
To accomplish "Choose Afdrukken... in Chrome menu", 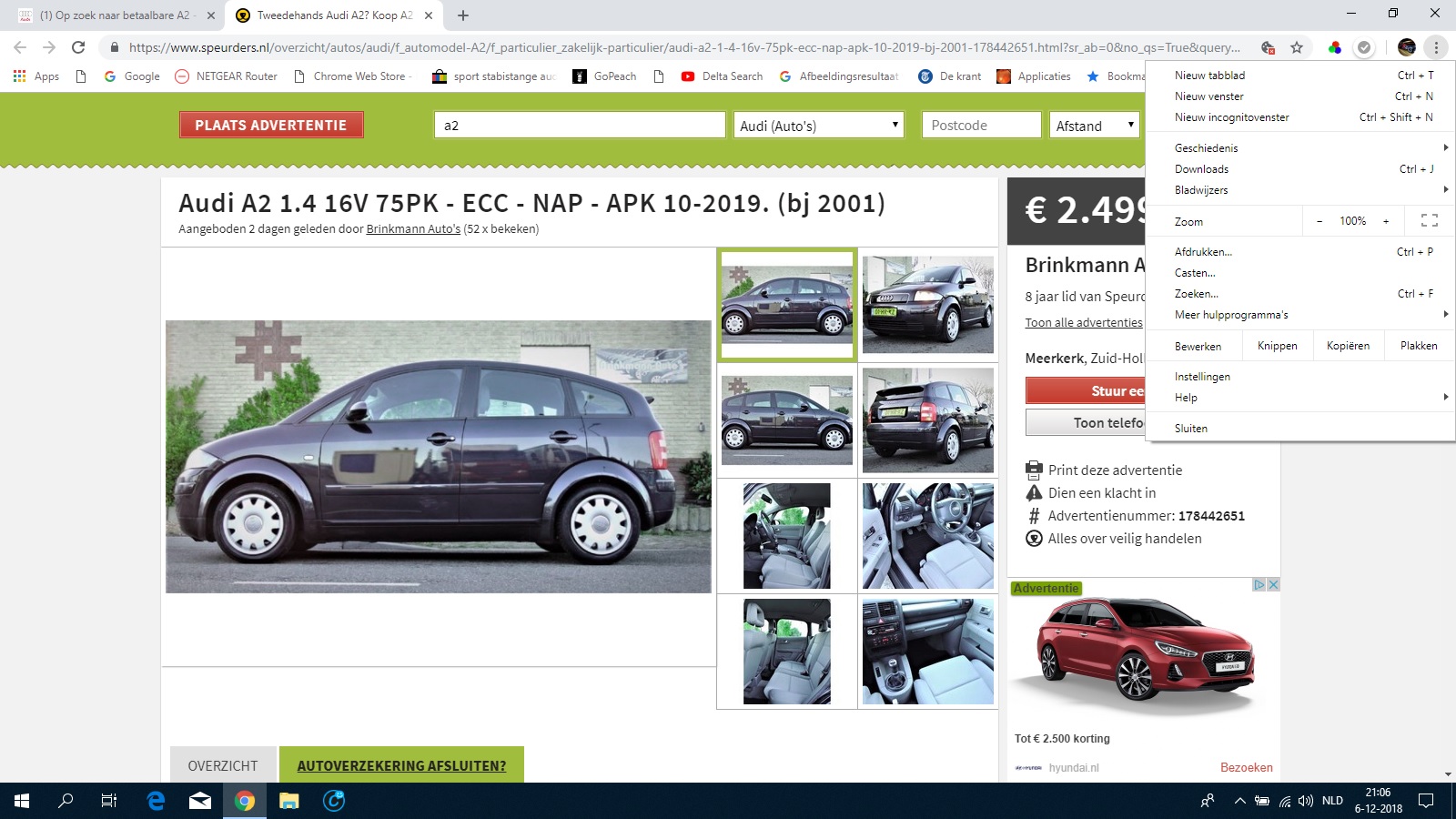I will click(1301, 252).
